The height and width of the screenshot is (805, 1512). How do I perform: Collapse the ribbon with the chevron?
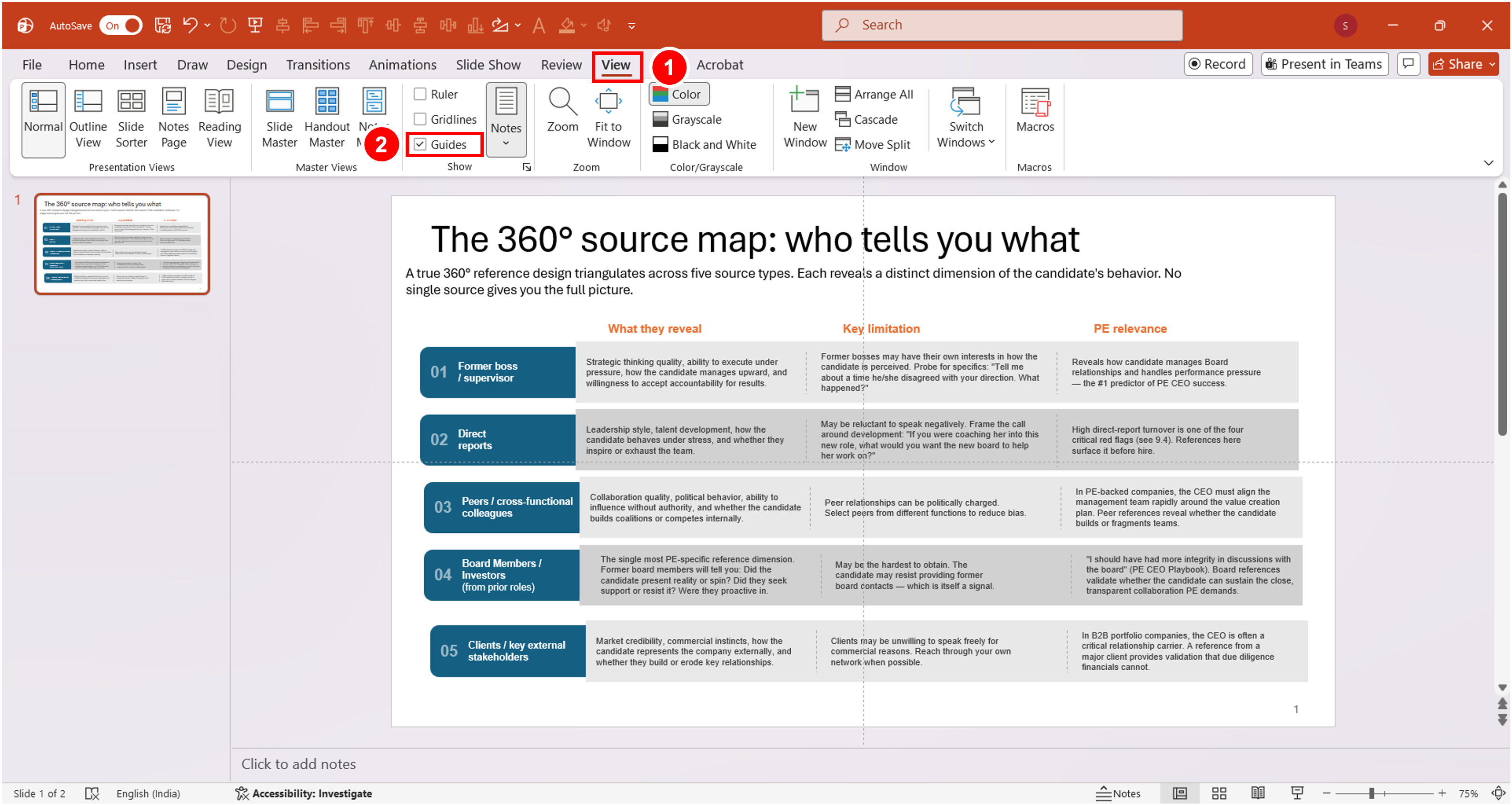1489,162
